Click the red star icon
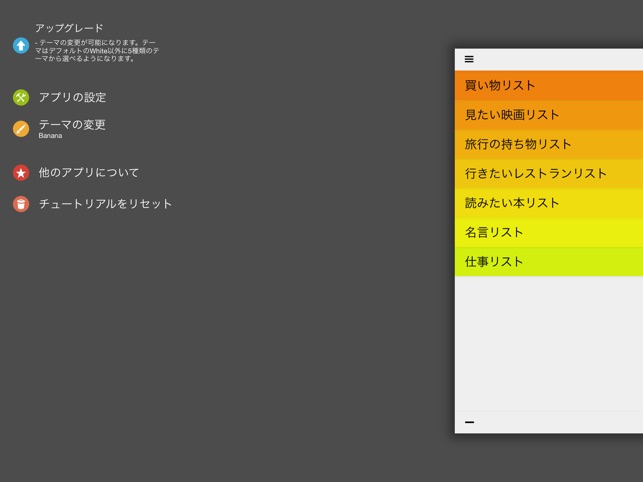 click(x=21, y=173)
